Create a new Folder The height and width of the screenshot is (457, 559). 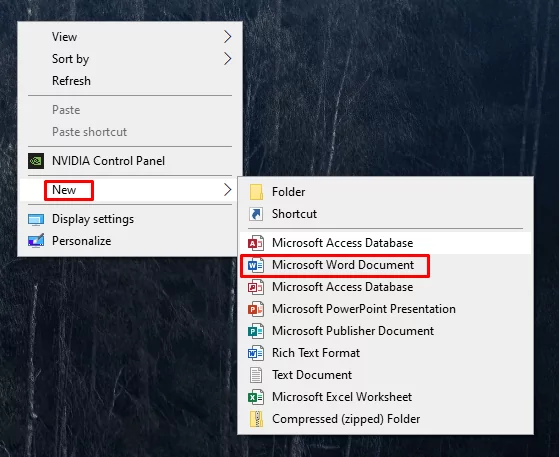click(x=385, y=192)
